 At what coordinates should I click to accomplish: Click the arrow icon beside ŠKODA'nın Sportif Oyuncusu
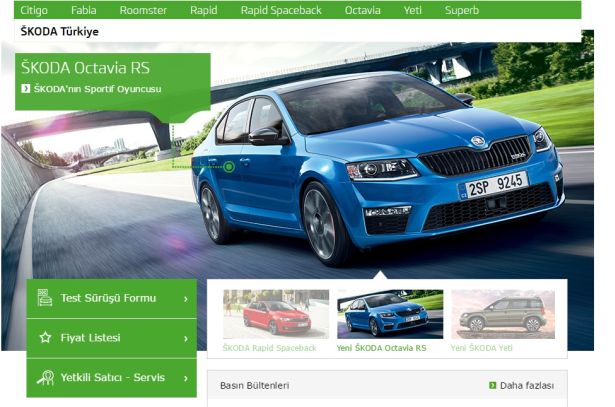[x=25, y=89]
